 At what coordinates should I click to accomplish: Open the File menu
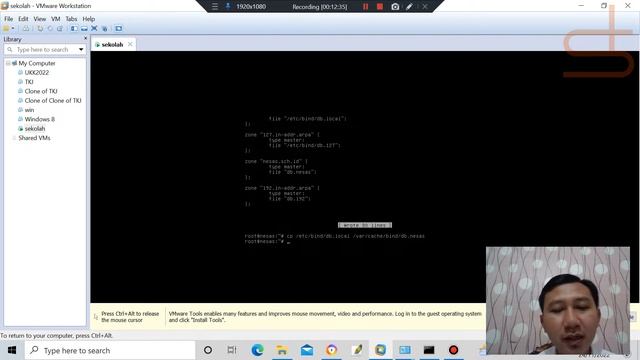click(9, 19)
